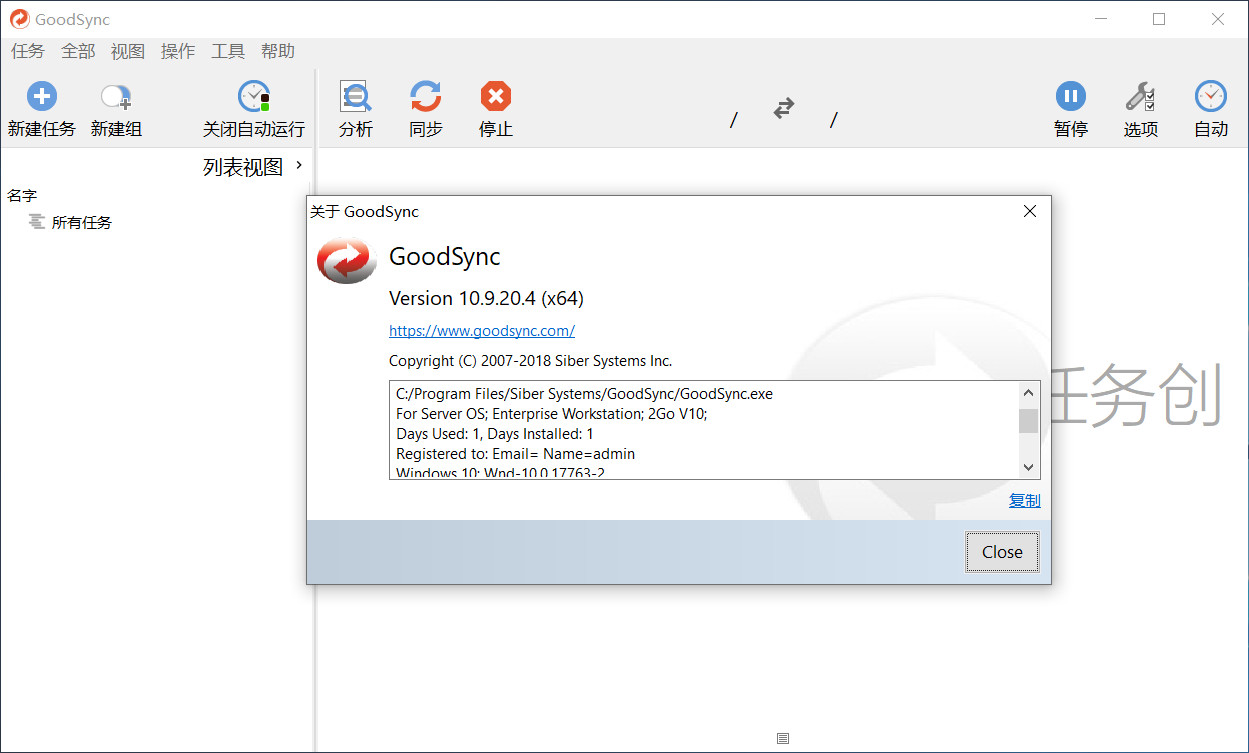1249x753 pixels.
Task: Click the info box scrollbar thumb
Action: click(x=1029, y=420)
